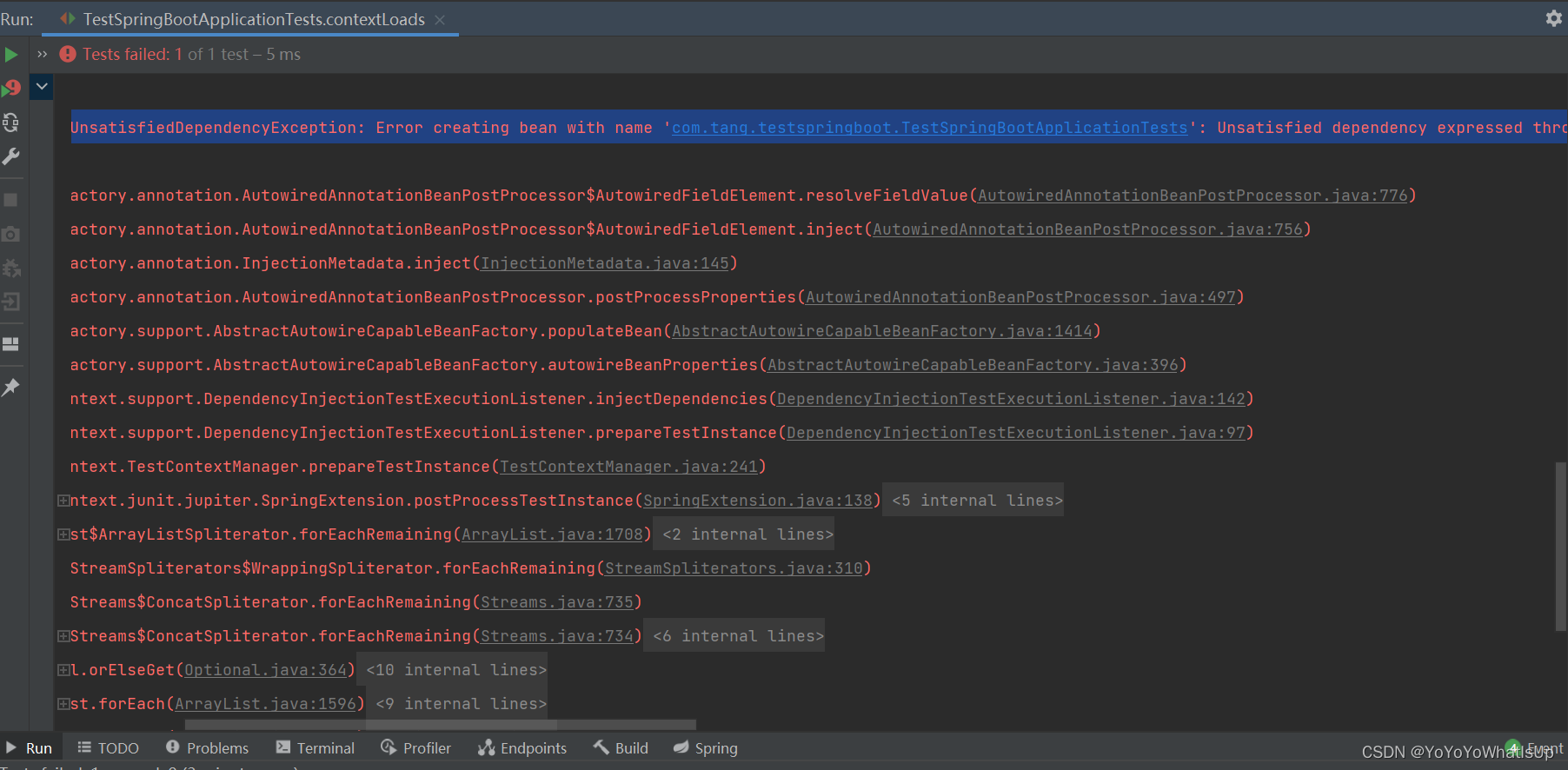Follow the TestContextManager.java:241 link

628,467
